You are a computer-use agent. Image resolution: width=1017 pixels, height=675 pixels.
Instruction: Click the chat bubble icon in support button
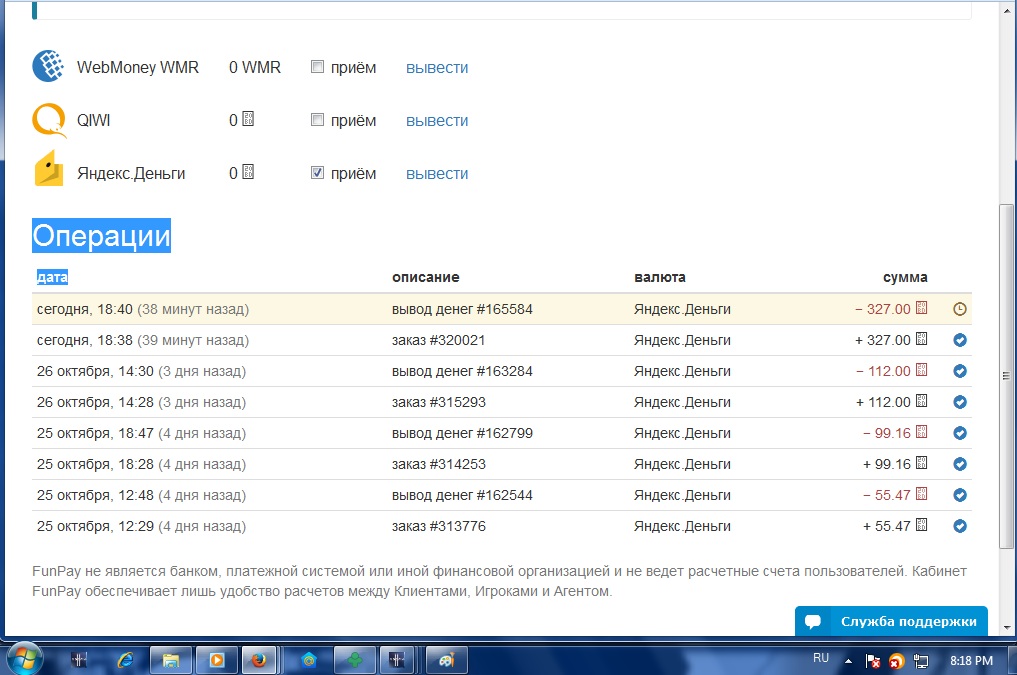click(813, 622)
